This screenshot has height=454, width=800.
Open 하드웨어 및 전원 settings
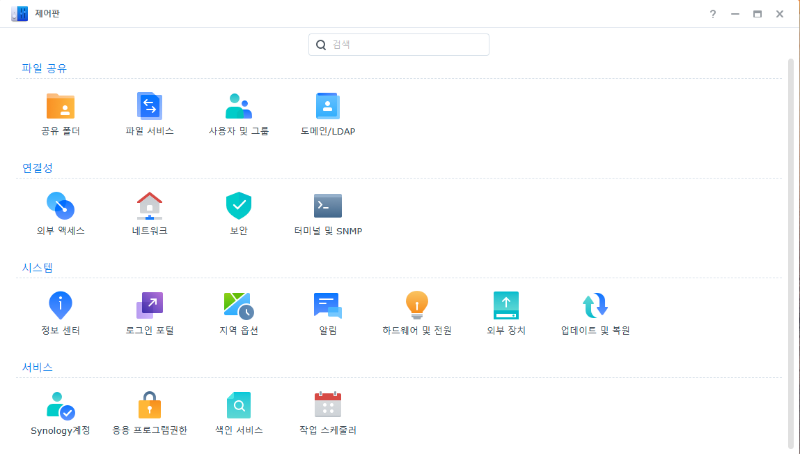tap(417, 306)
